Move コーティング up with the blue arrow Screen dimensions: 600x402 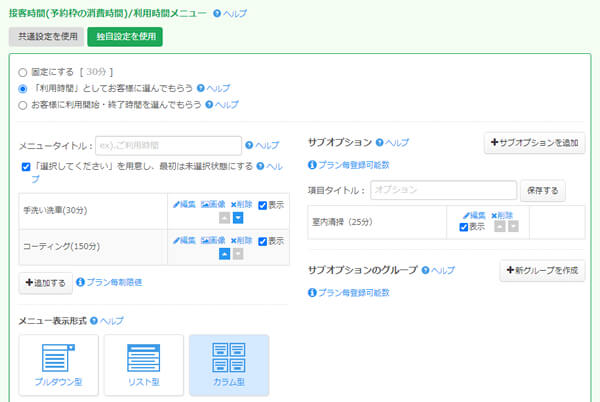click(x=225, y=253)
